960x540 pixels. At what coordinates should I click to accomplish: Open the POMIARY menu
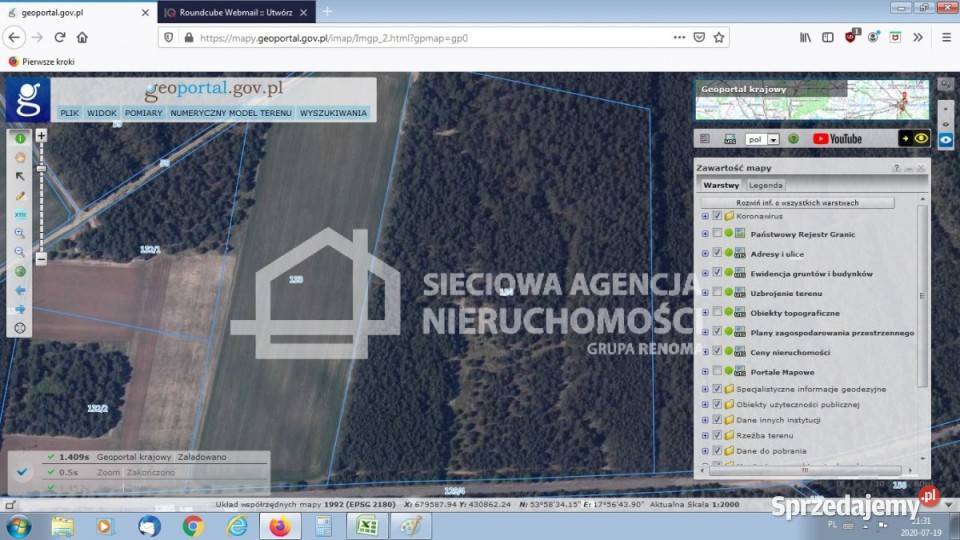tap(143, 113)
